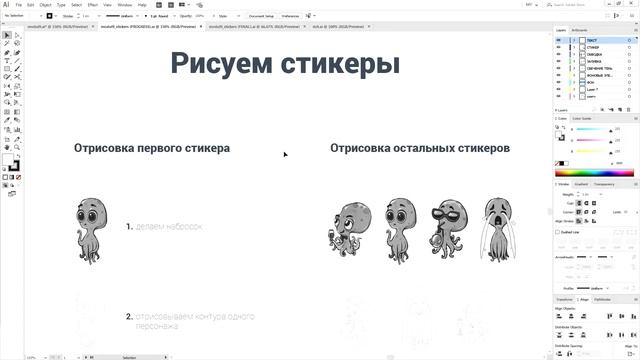Select the Type tool
This screenshot has height=360, width=640.
click(x=7, y=61)
